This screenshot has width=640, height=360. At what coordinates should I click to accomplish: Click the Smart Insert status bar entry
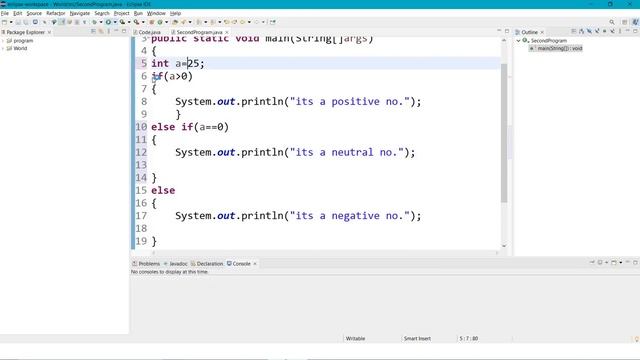417,338
